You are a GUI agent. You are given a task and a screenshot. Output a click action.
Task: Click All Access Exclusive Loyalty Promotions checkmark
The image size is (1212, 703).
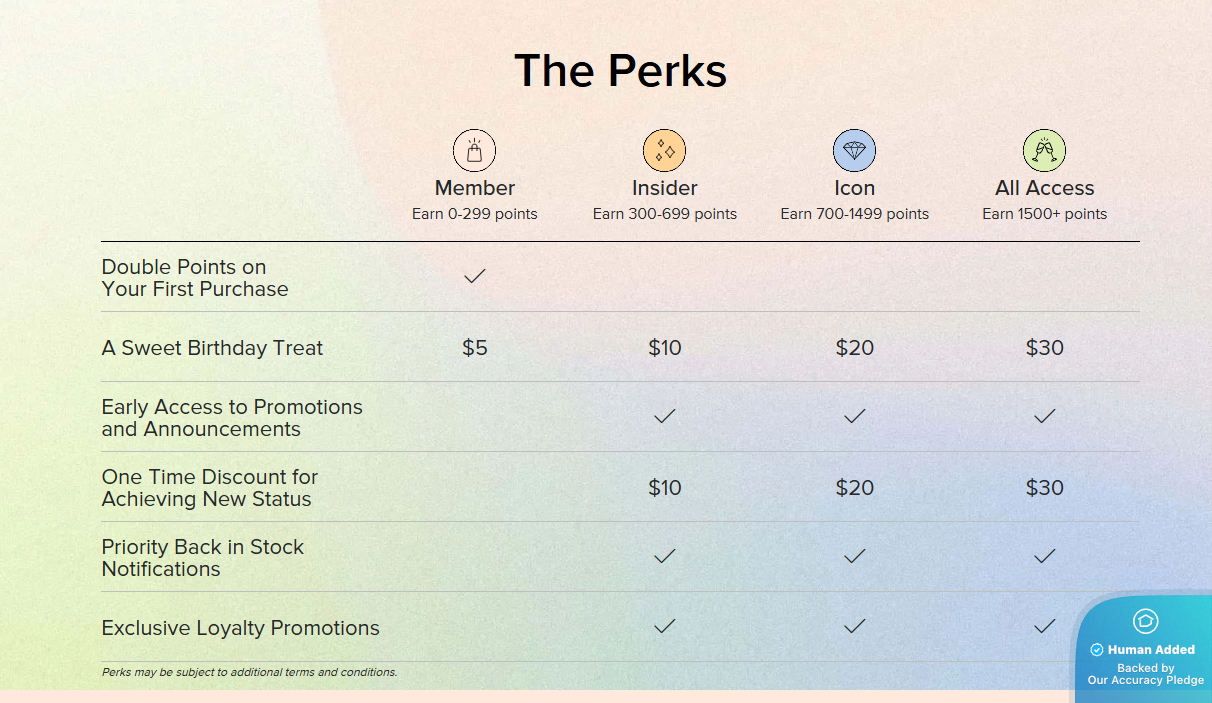tap(1044, 627)
